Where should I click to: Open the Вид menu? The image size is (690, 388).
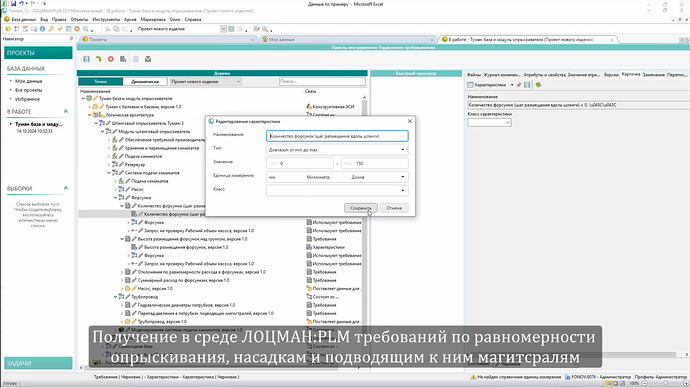(x=44, y=19)
